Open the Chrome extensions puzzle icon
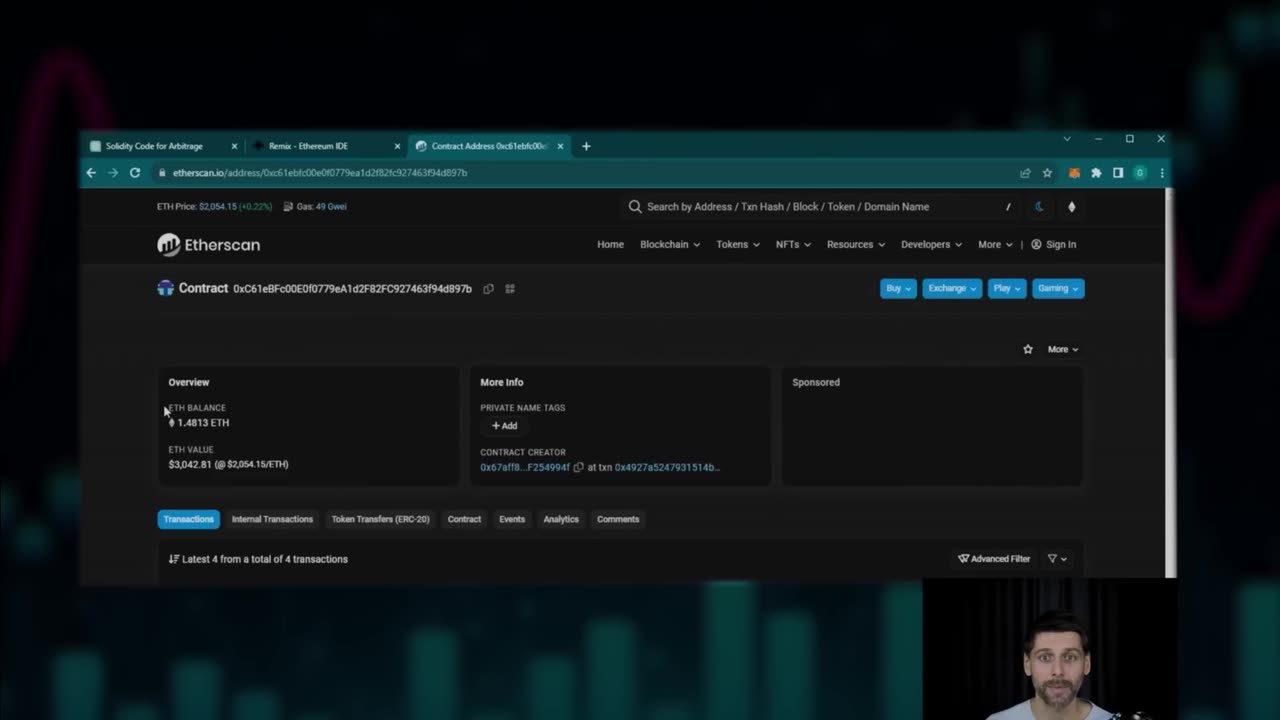1280x720 pixels. click(x=1096, y=173)
